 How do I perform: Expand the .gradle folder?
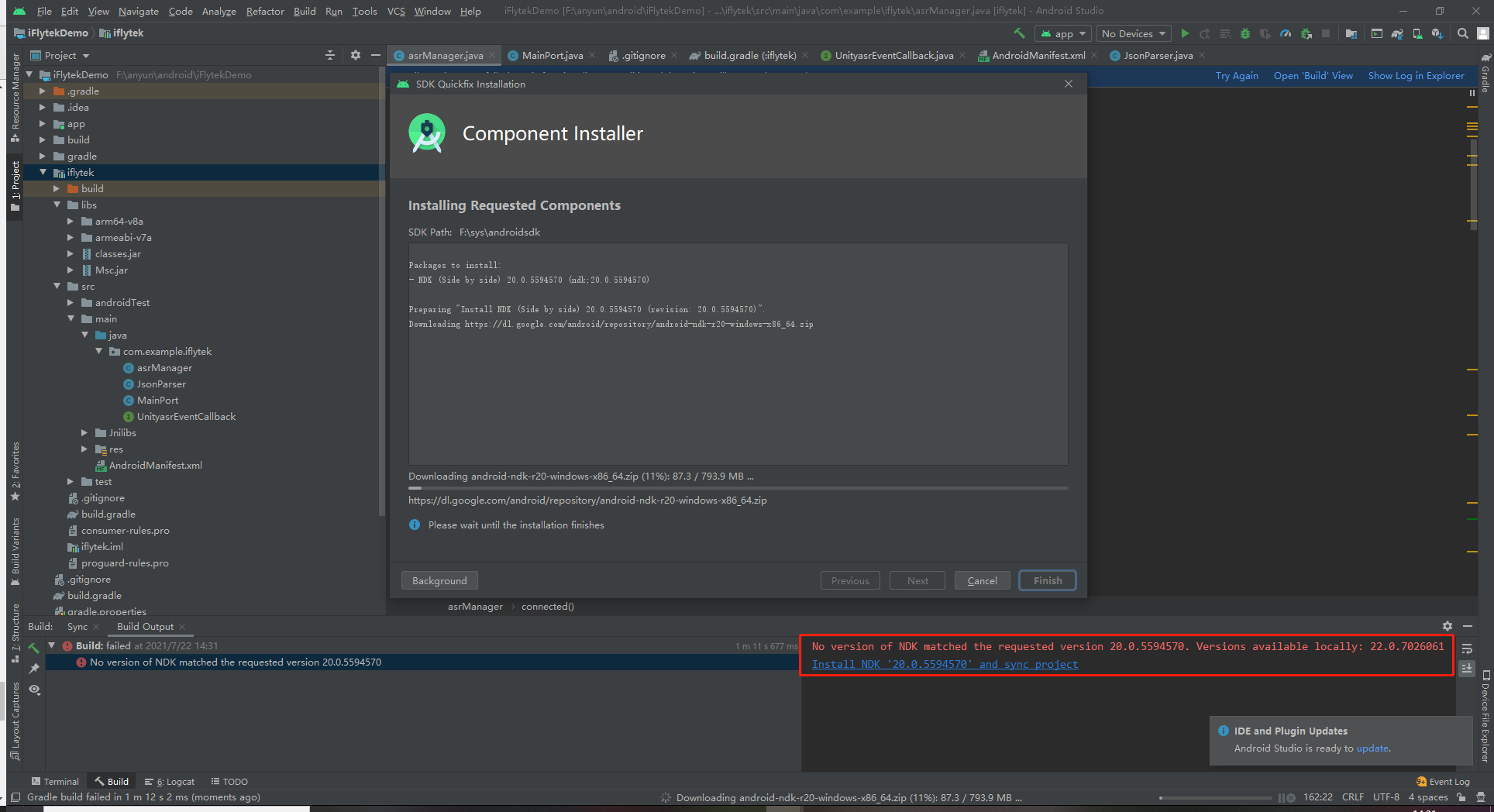pos(43,91)
